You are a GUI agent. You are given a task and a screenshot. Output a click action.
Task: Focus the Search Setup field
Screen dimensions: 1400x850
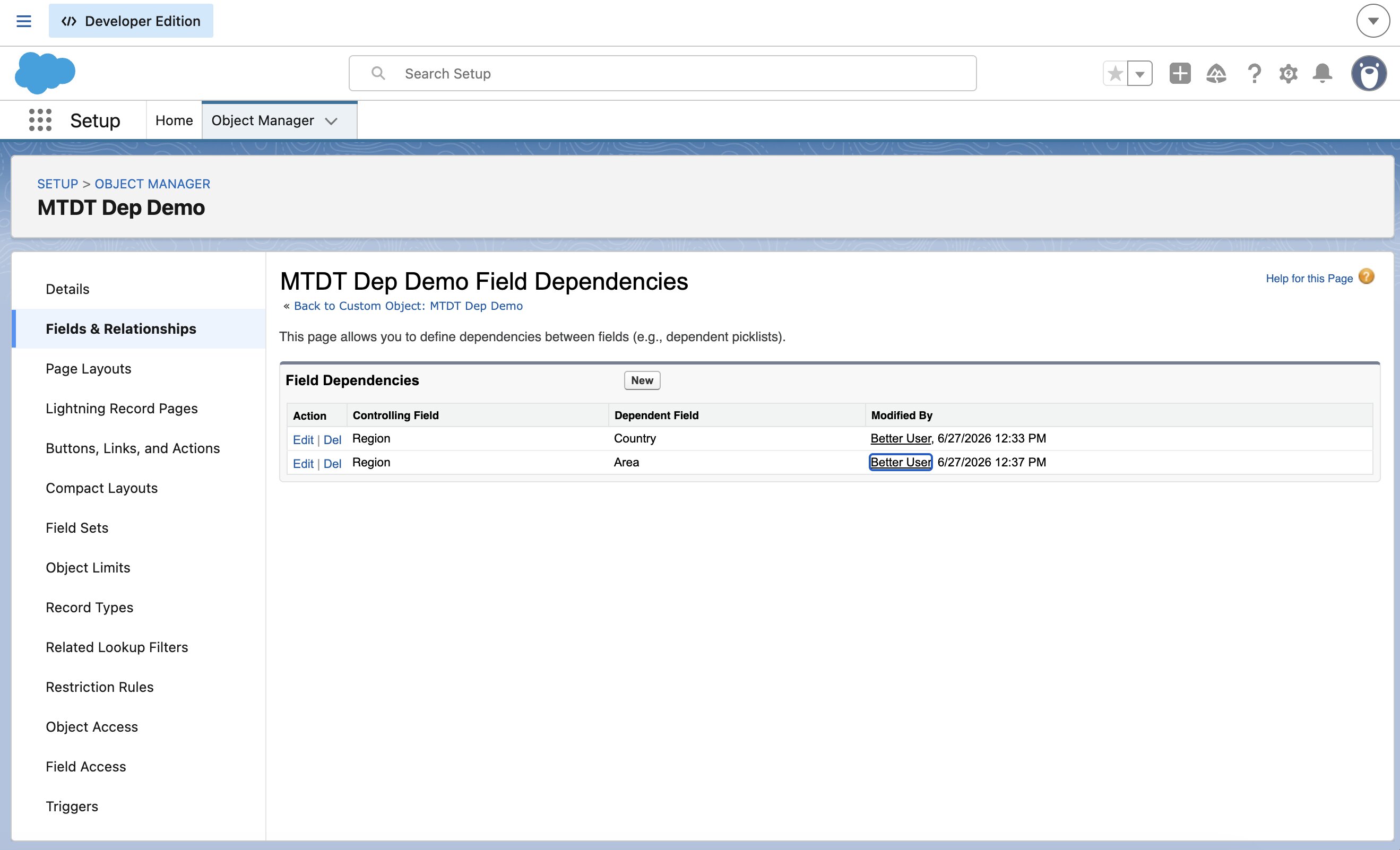[x=662, y=73]
